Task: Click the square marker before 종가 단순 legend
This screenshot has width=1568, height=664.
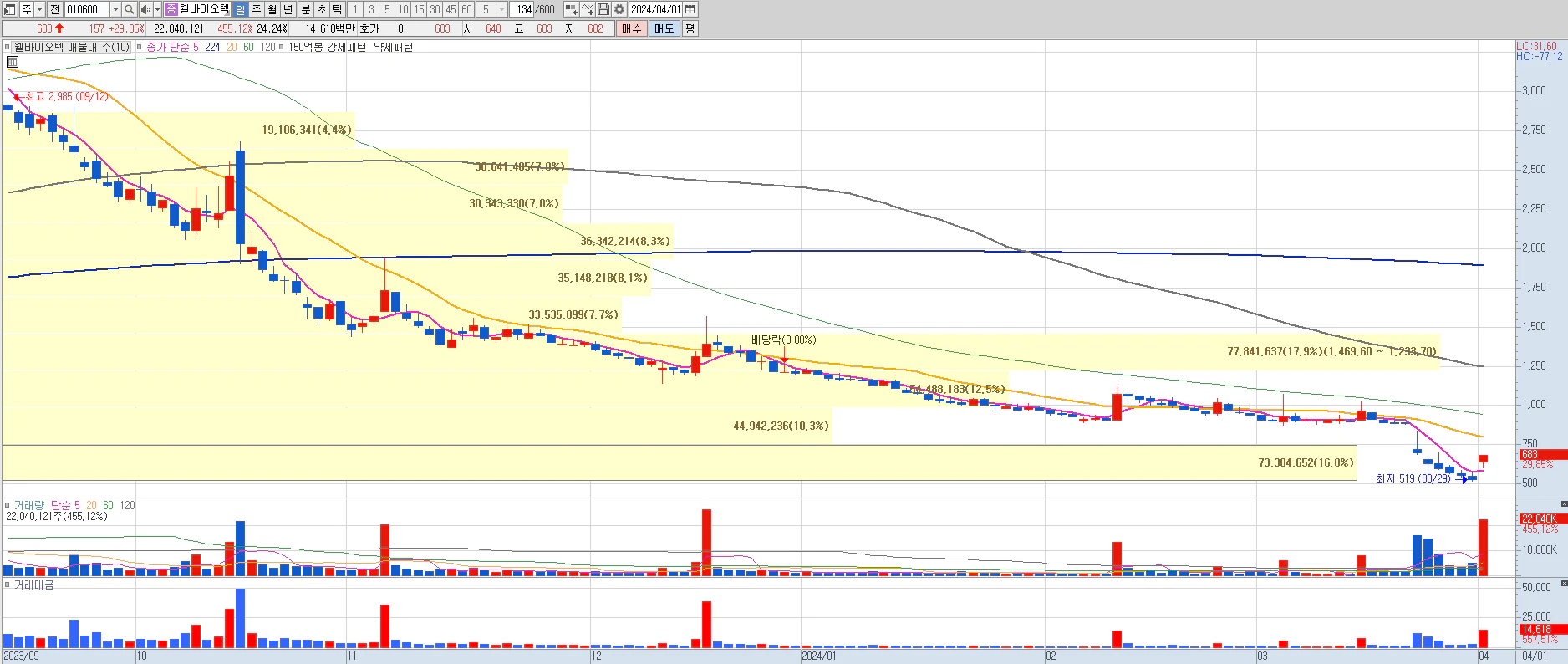Action: click(140, 48)
